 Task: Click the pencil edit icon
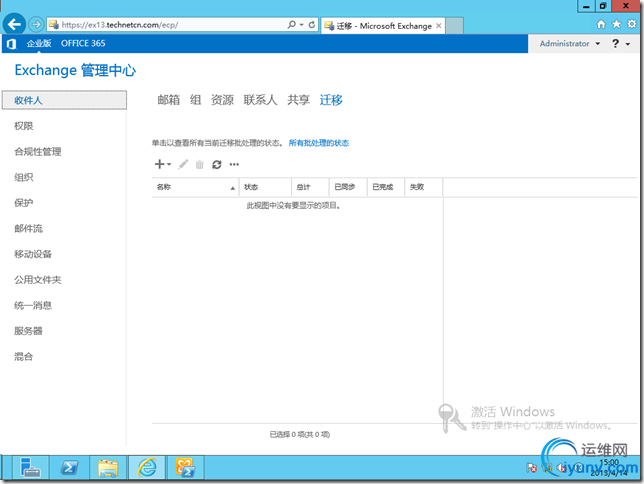(183, 164)
